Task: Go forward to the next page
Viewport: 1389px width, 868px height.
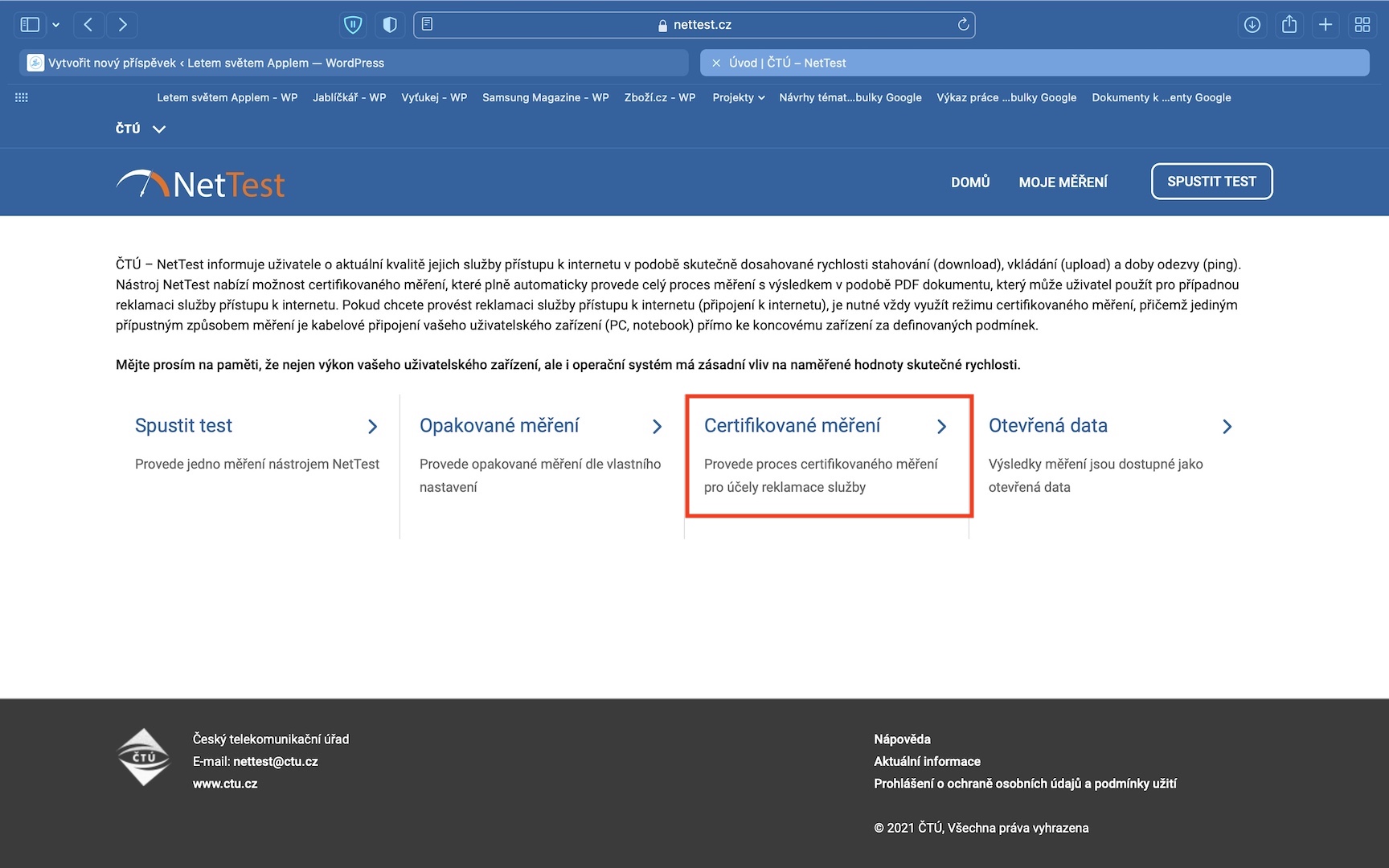Action: pos(122,25)
